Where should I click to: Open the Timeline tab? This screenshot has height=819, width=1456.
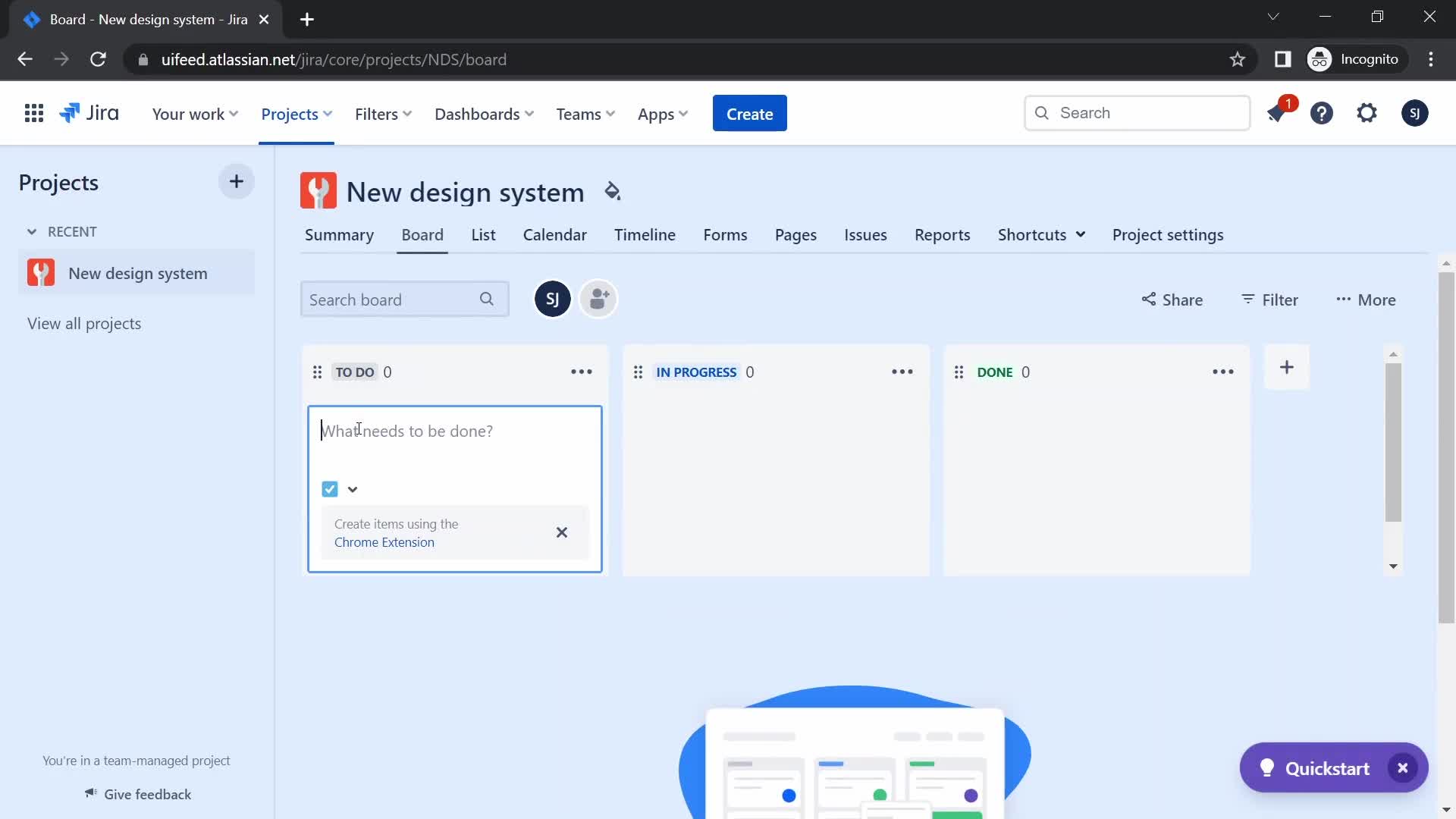coord(645,234)
